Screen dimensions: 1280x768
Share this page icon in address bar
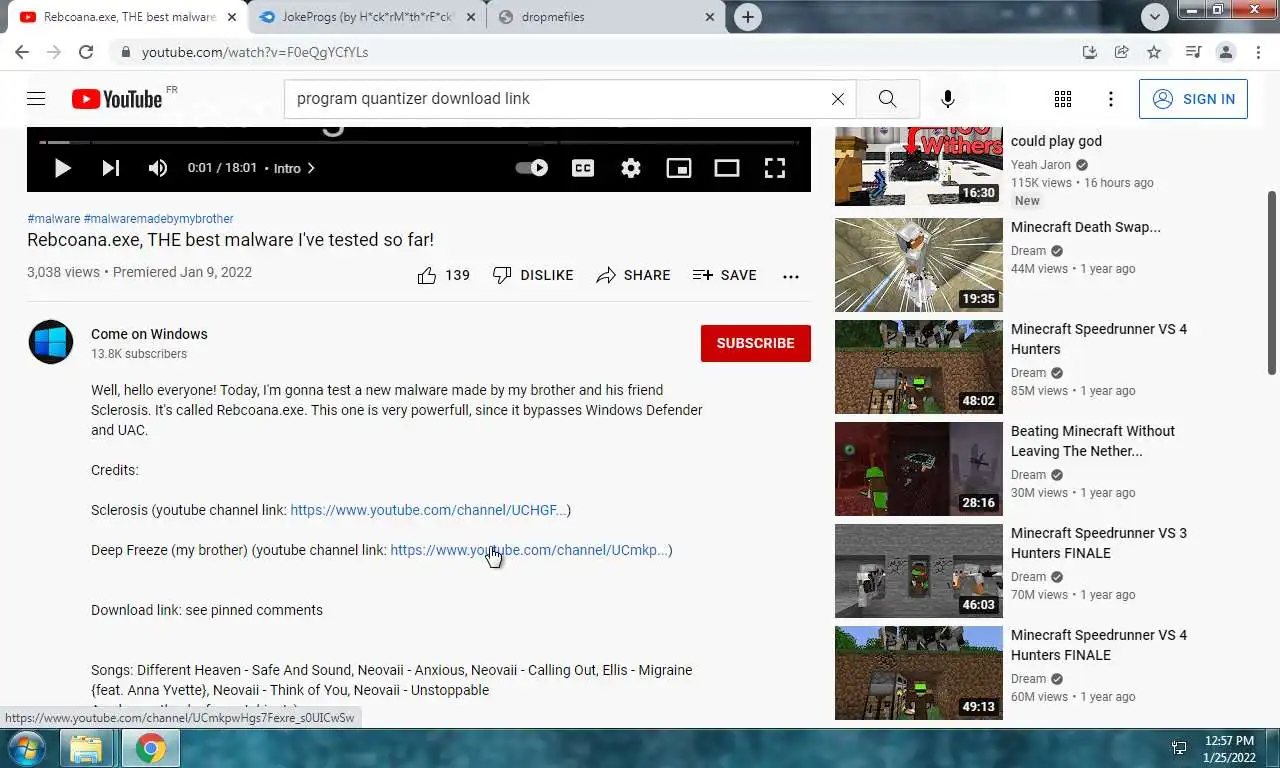pyautogui.click(x=1122, y=52)
